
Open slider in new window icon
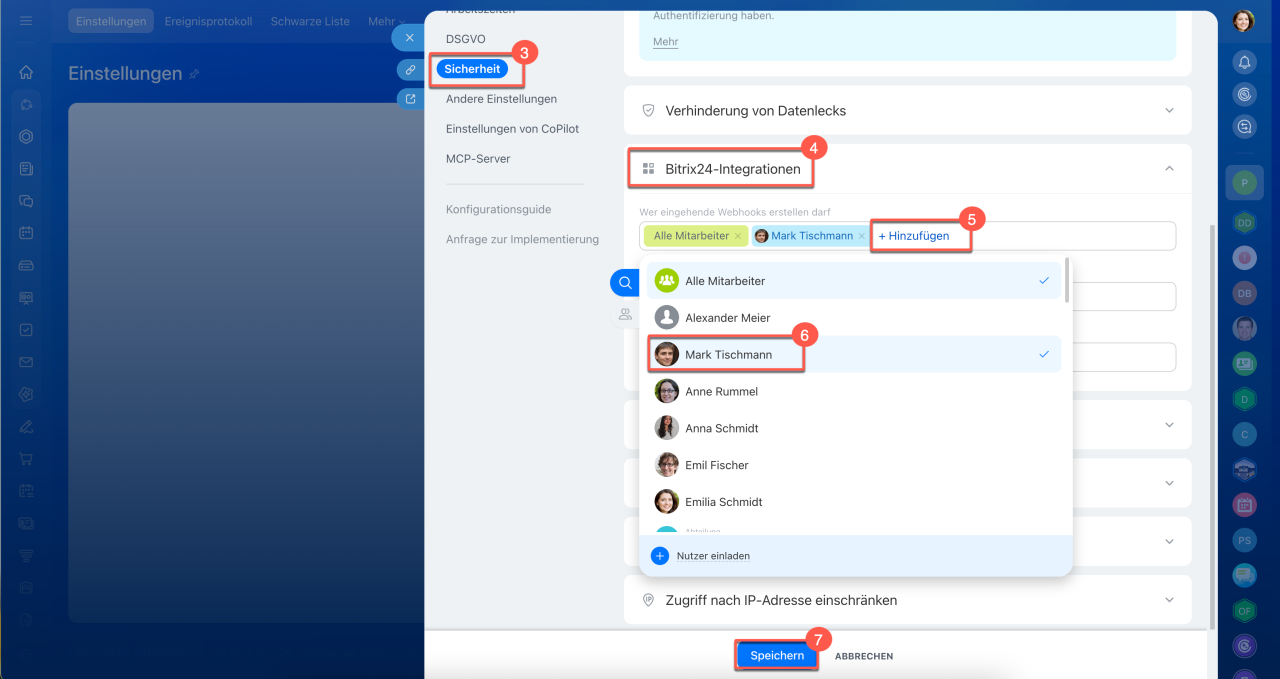409,99
